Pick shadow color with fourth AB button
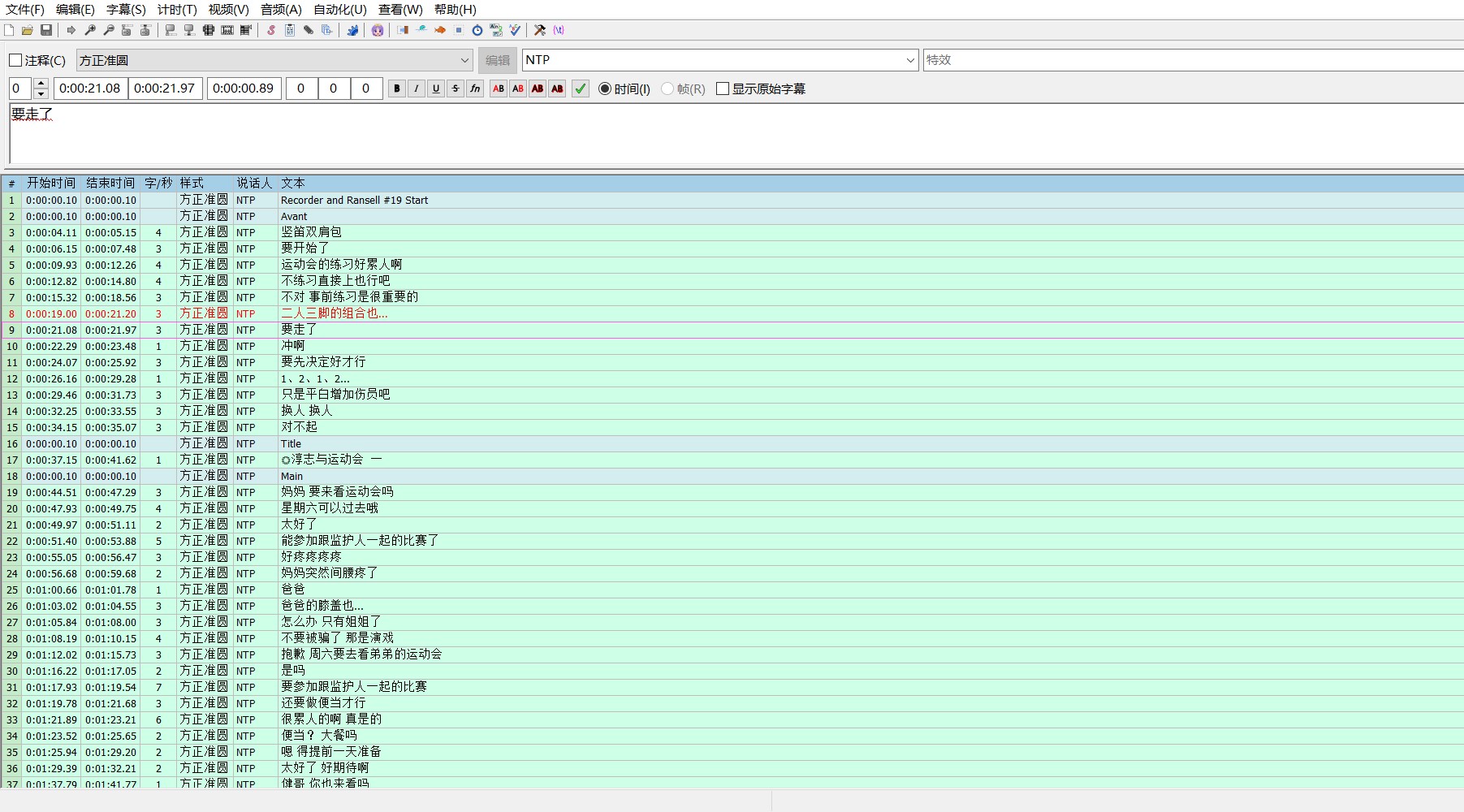Image resolution: width=1464 pixels, height=812 pixels. point(557,89)
